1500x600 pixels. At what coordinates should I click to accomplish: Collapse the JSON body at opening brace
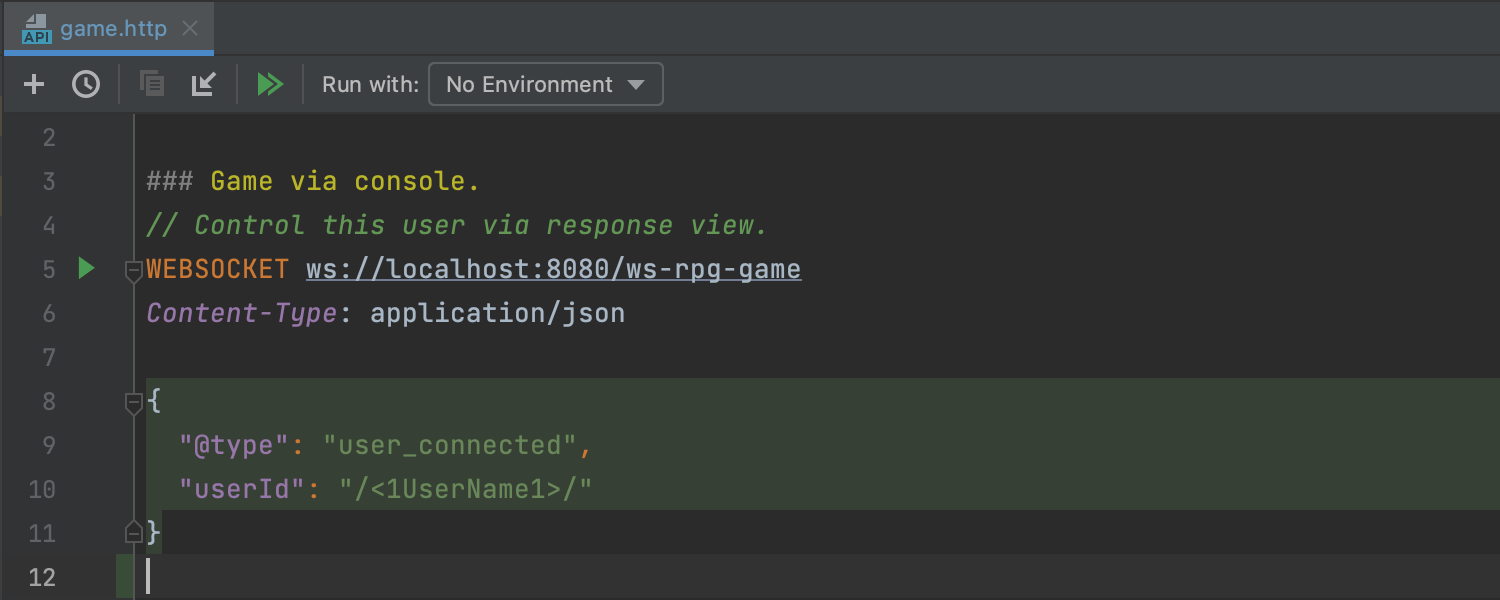click(133, 402)
